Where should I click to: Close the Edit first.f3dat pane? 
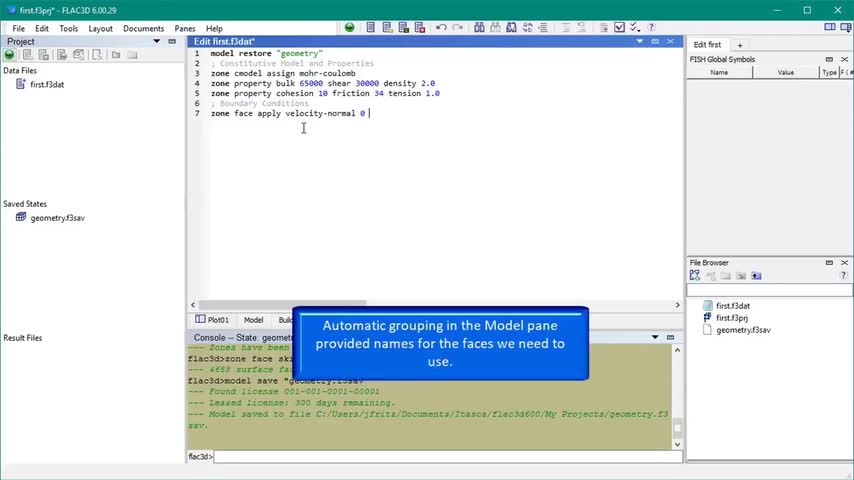coord(670,41)
